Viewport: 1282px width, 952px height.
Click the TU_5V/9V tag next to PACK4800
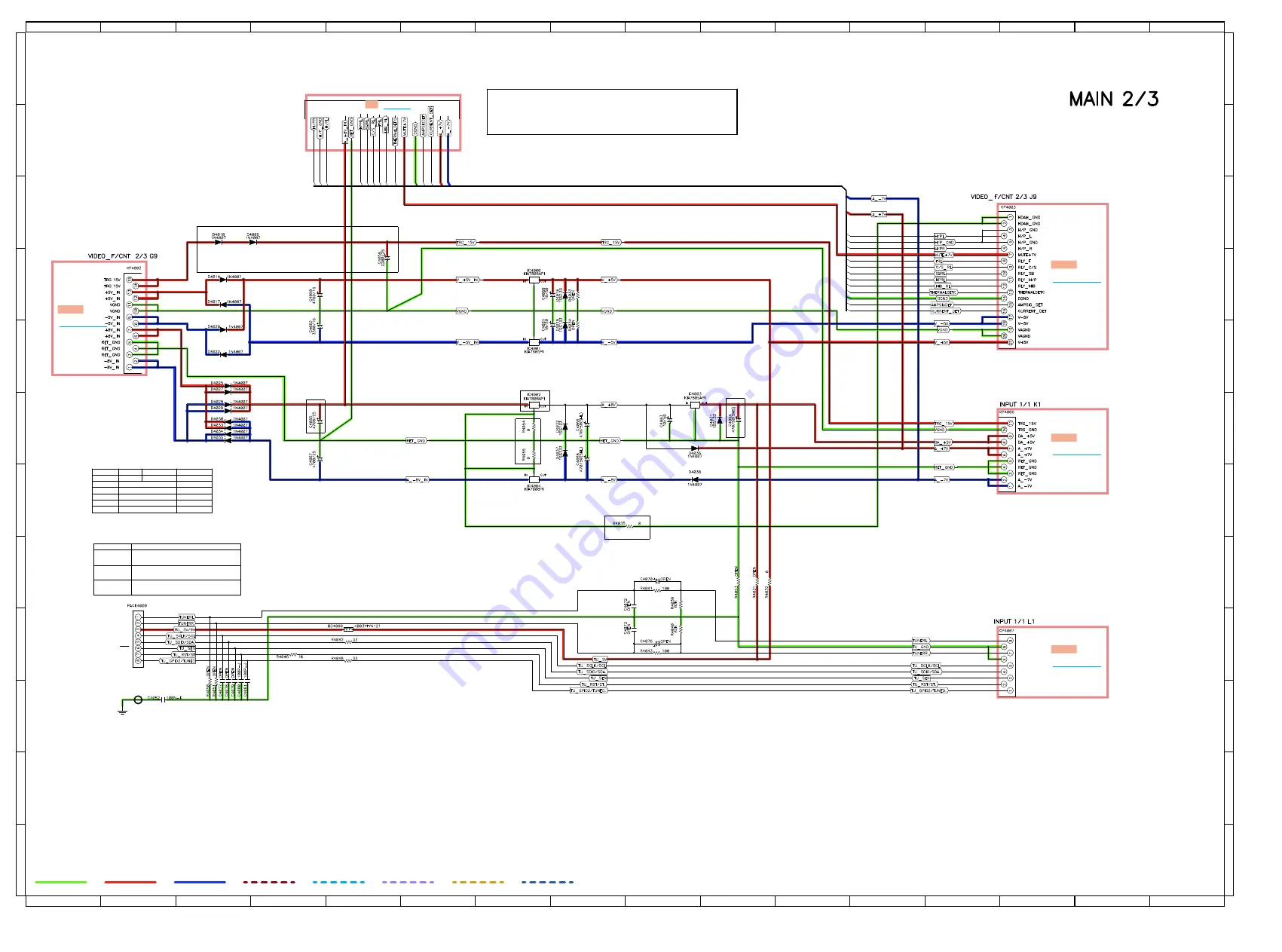185,629
